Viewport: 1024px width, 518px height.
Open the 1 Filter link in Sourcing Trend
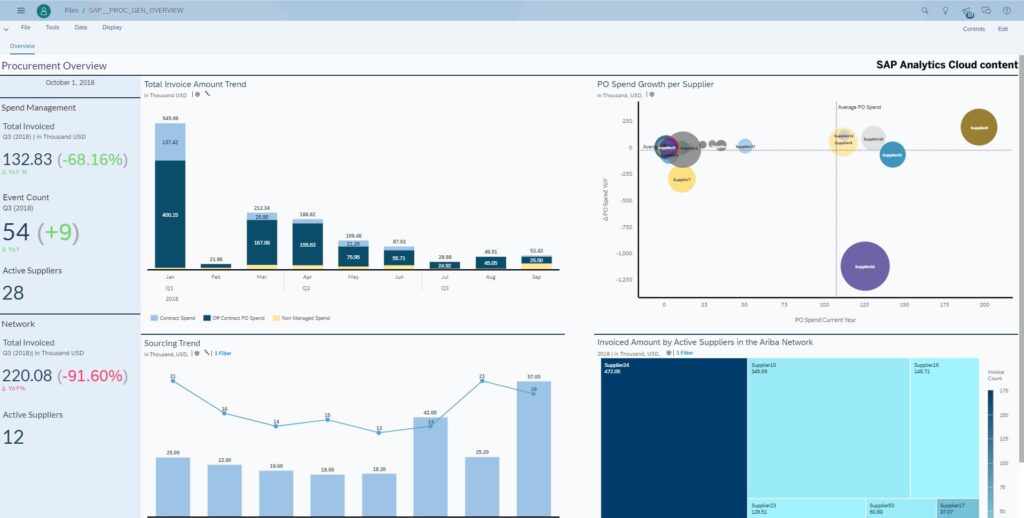click(223, 353)
